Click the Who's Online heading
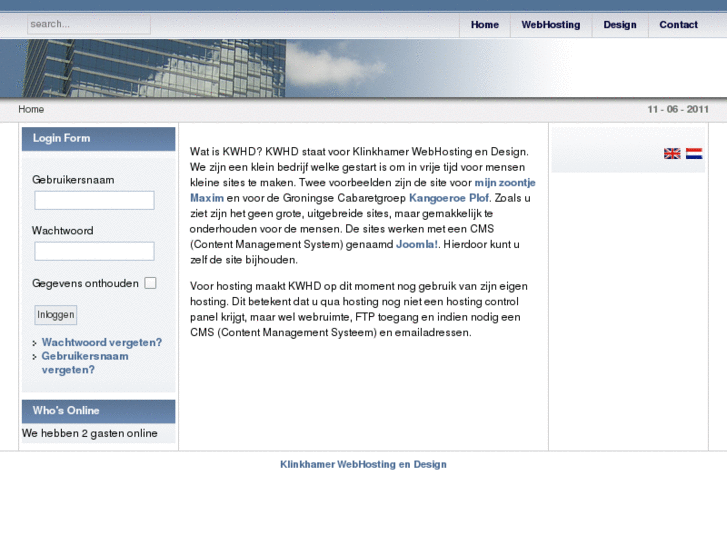 pos(66,410)
